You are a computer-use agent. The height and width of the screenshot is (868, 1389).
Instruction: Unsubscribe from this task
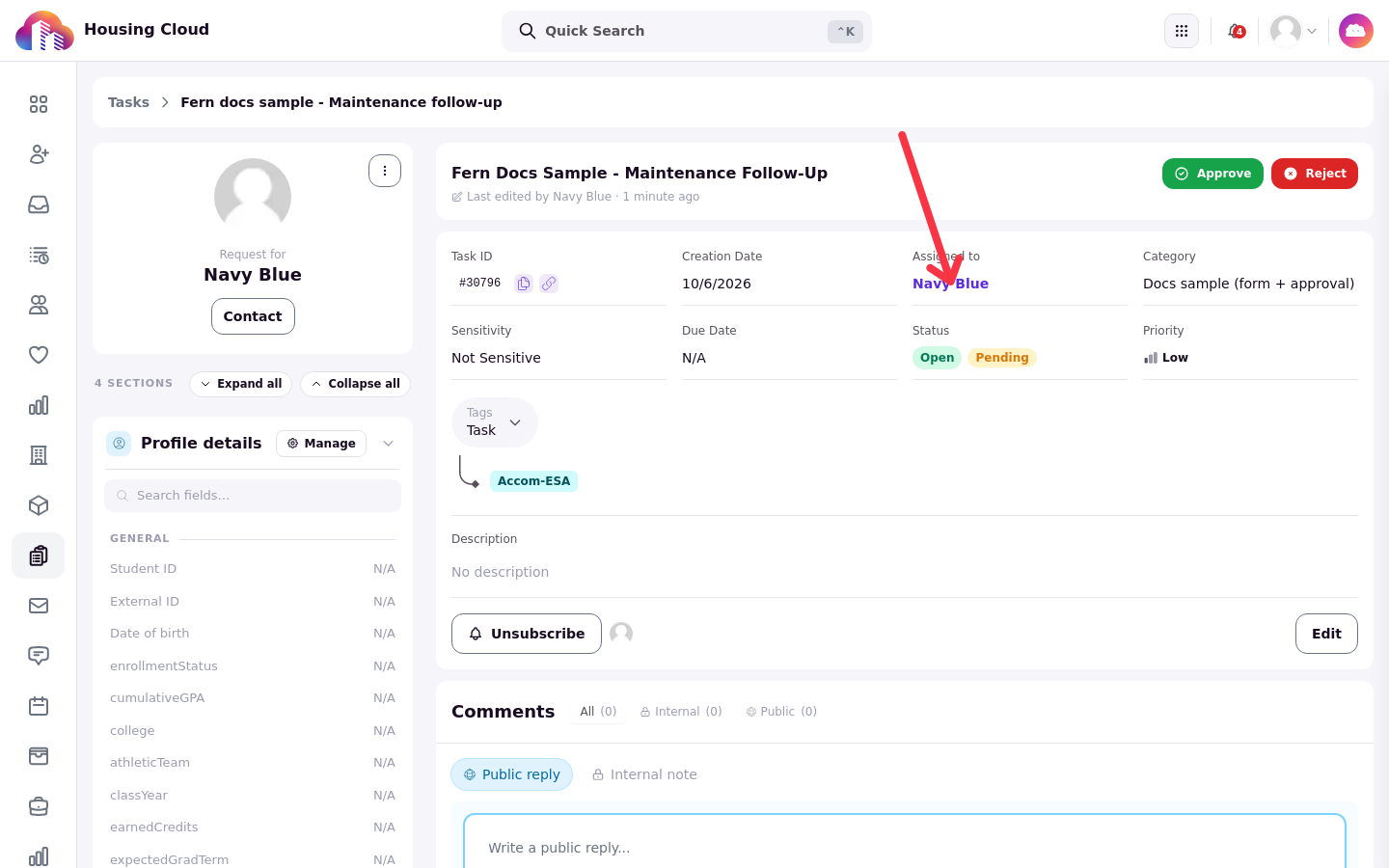527,634
